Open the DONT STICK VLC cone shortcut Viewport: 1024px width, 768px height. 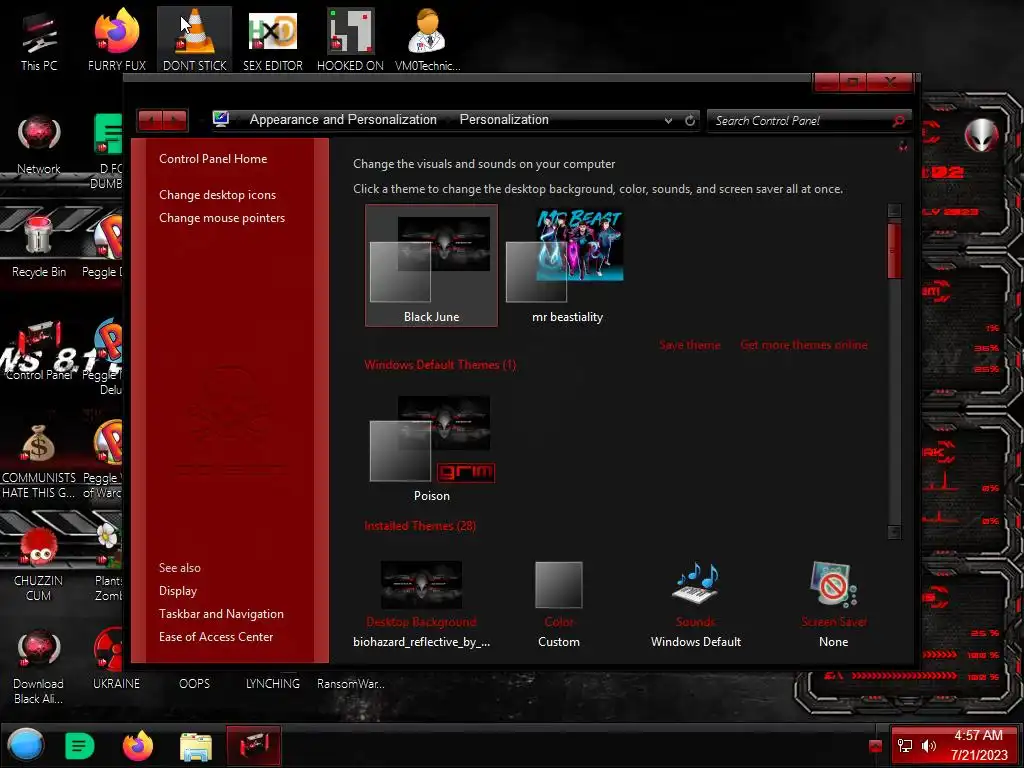pos(195,40)
